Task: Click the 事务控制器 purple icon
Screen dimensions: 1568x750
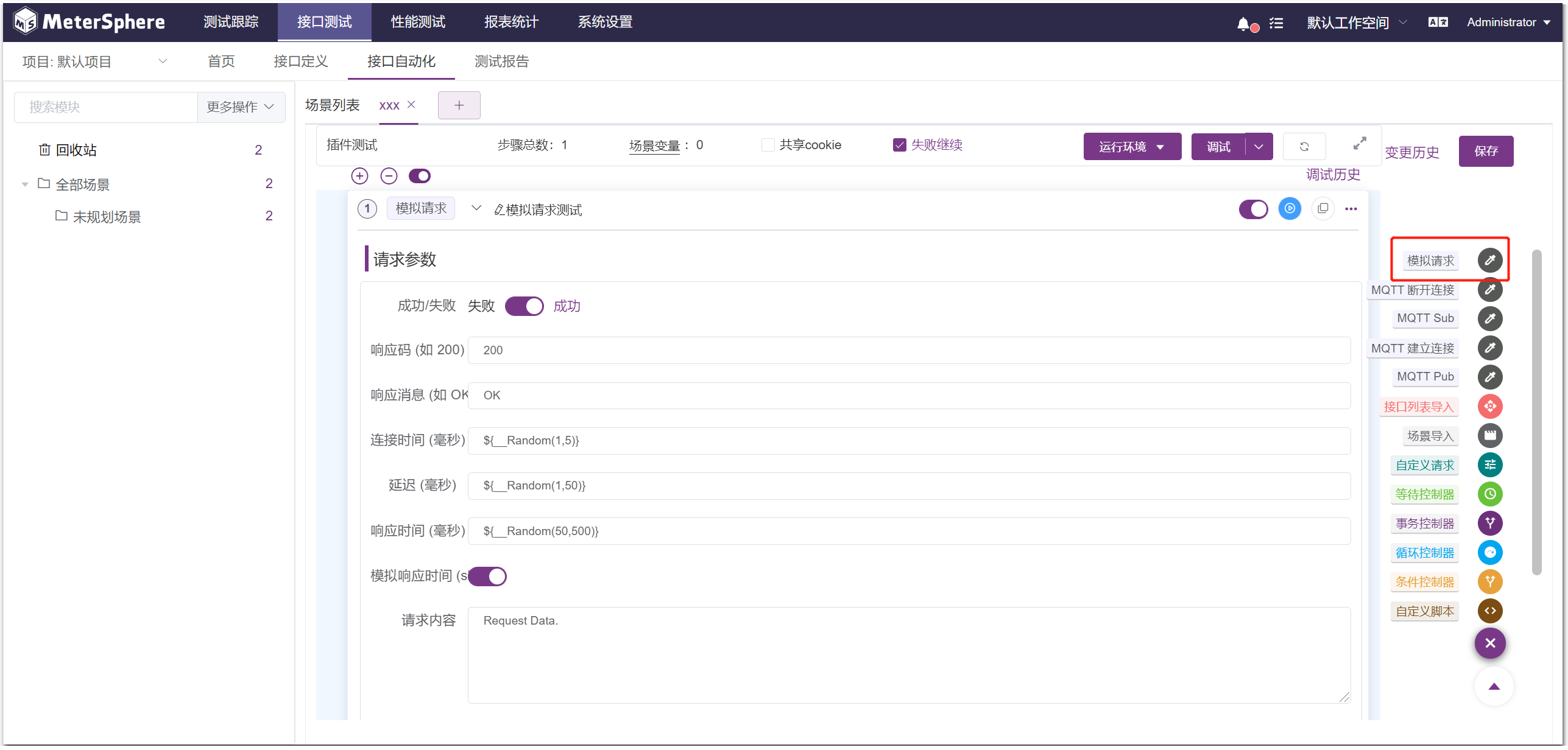Action: (1490, 524)
